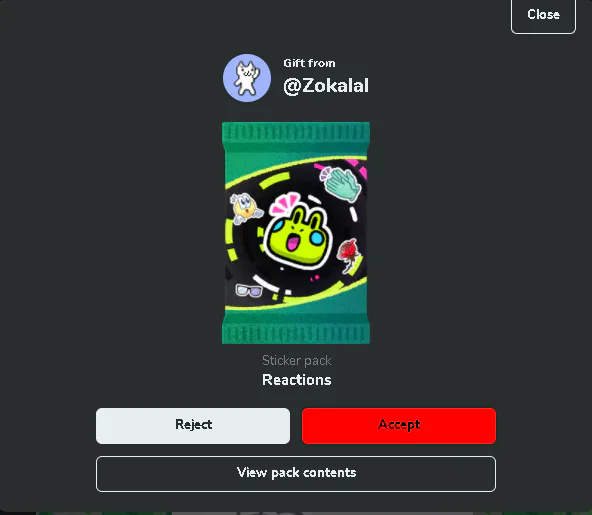Close the gift dialog

(x=543, y=15)
